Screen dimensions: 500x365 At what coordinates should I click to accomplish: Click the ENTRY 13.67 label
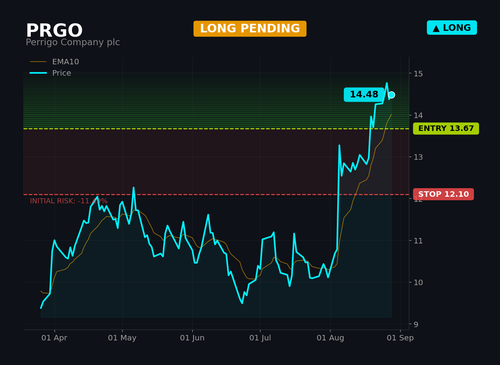[x=446, y=128]
